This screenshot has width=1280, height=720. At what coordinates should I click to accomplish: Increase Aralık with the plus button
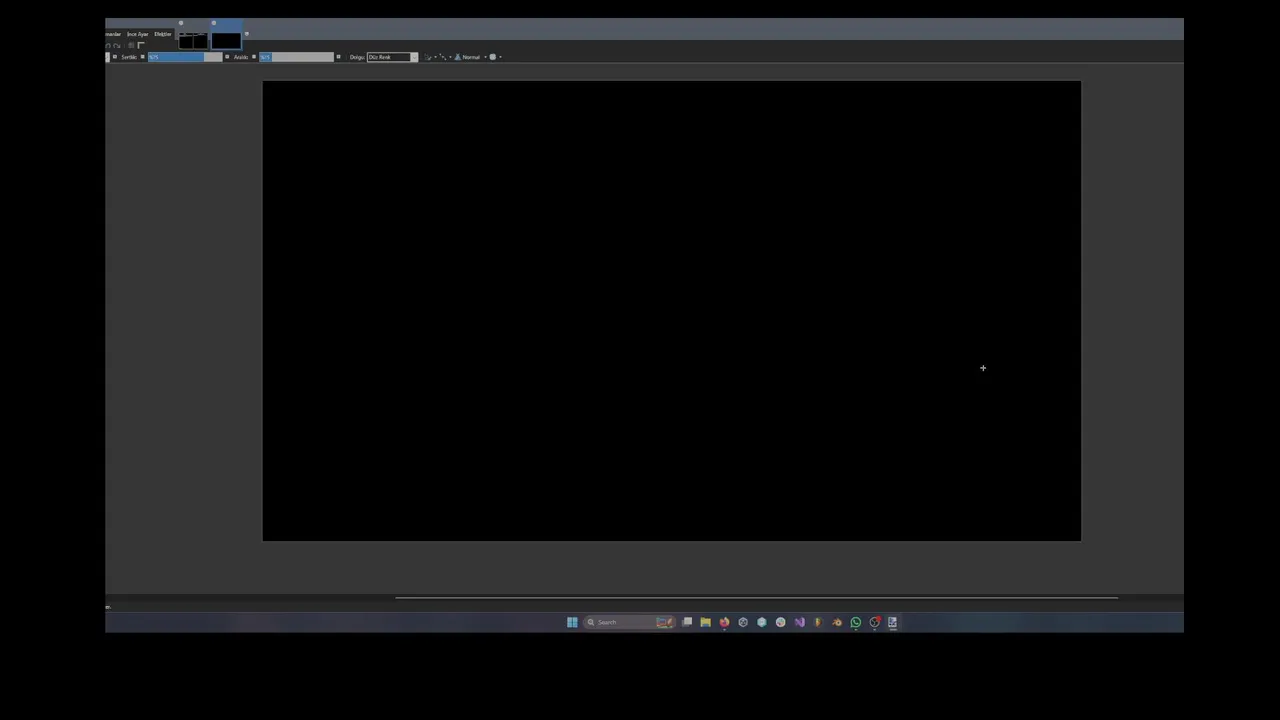[339, 57]
